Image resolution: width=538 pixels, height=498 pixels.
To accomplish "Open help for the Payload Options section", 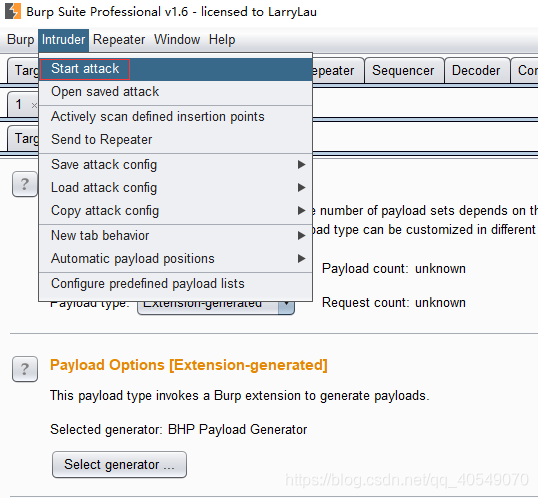I will [x=25, y=369].
